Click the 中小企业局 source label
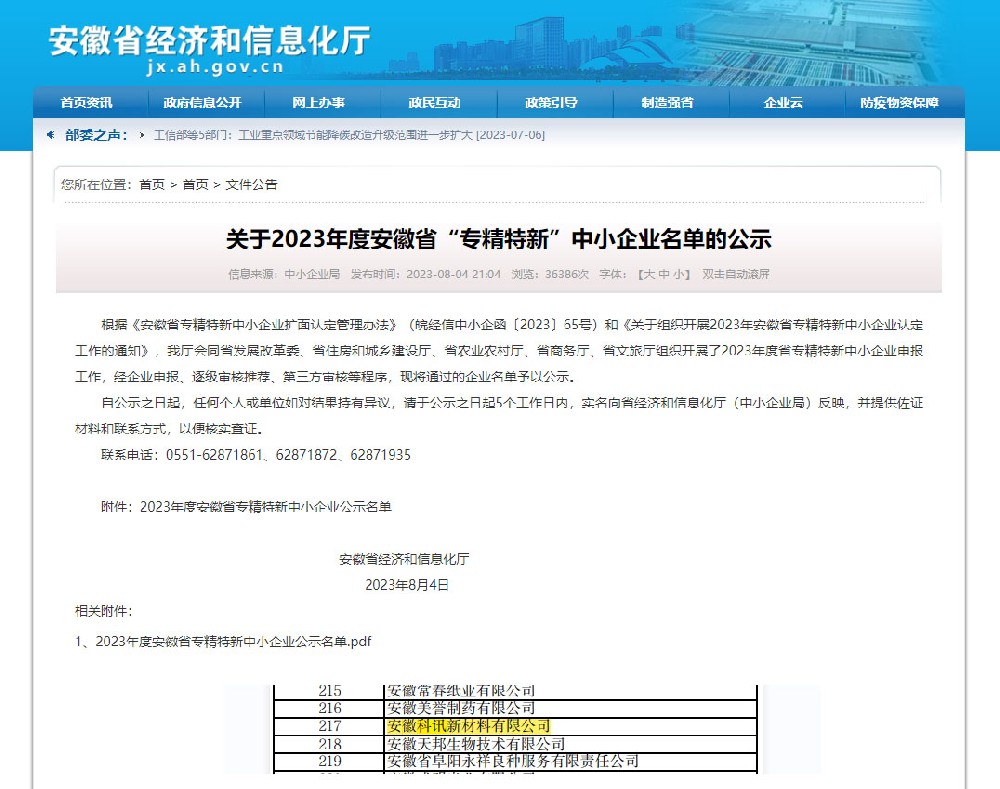The image size is (1000, 789). pos(312,274)
